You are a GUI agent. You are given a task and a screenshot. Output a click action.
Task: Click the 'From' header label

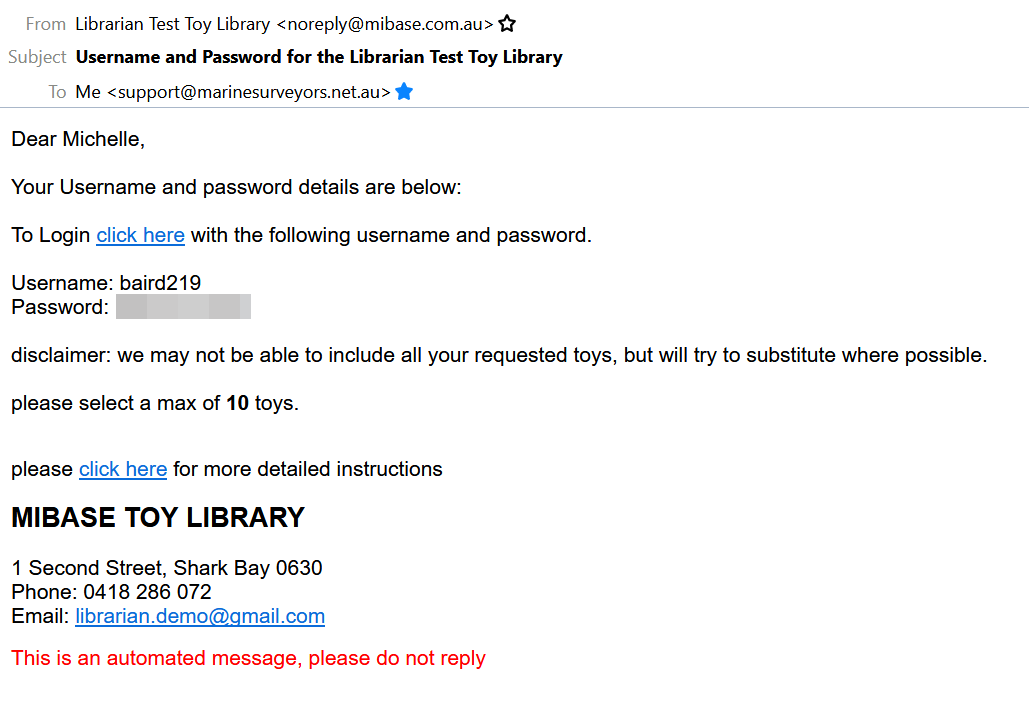click(46, 23)
